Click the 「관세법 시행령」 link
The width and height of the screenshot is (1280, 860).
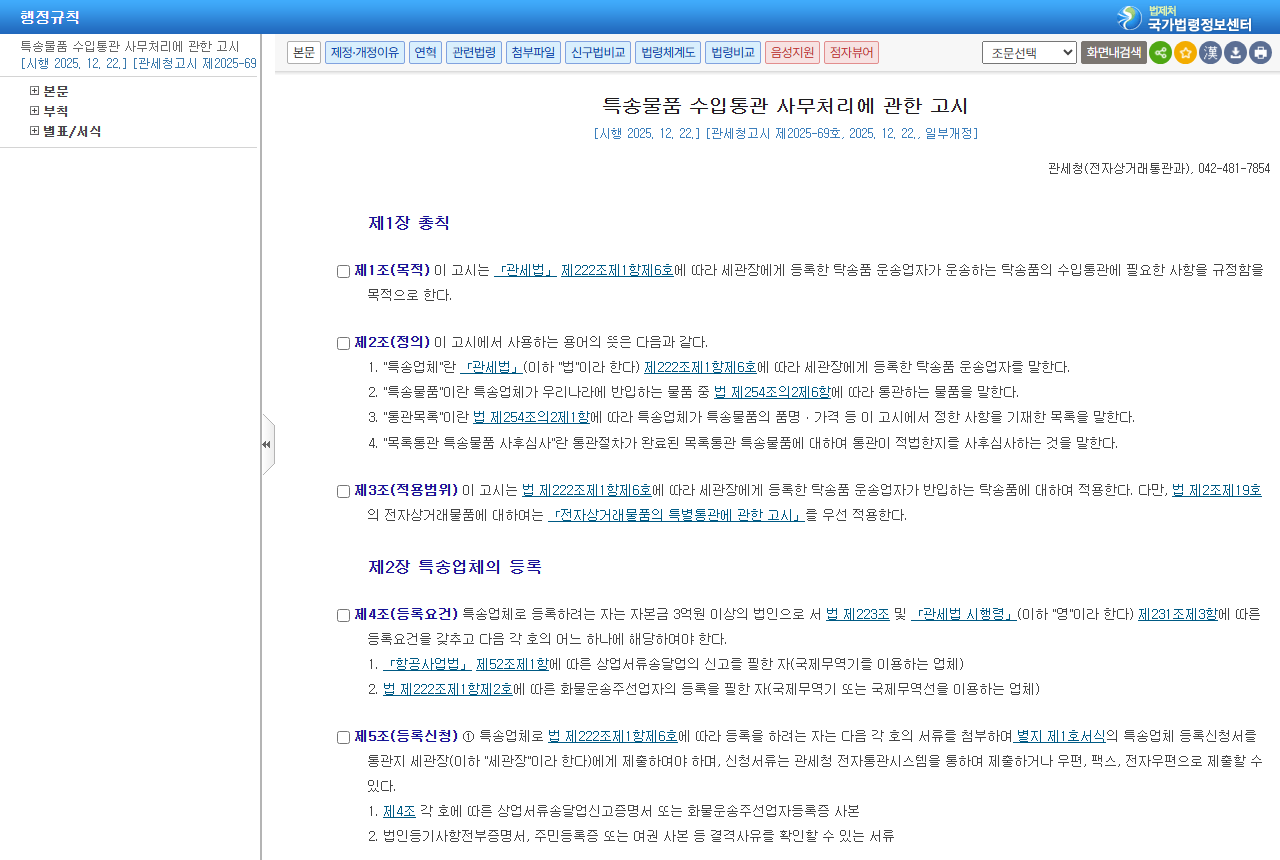964,614
